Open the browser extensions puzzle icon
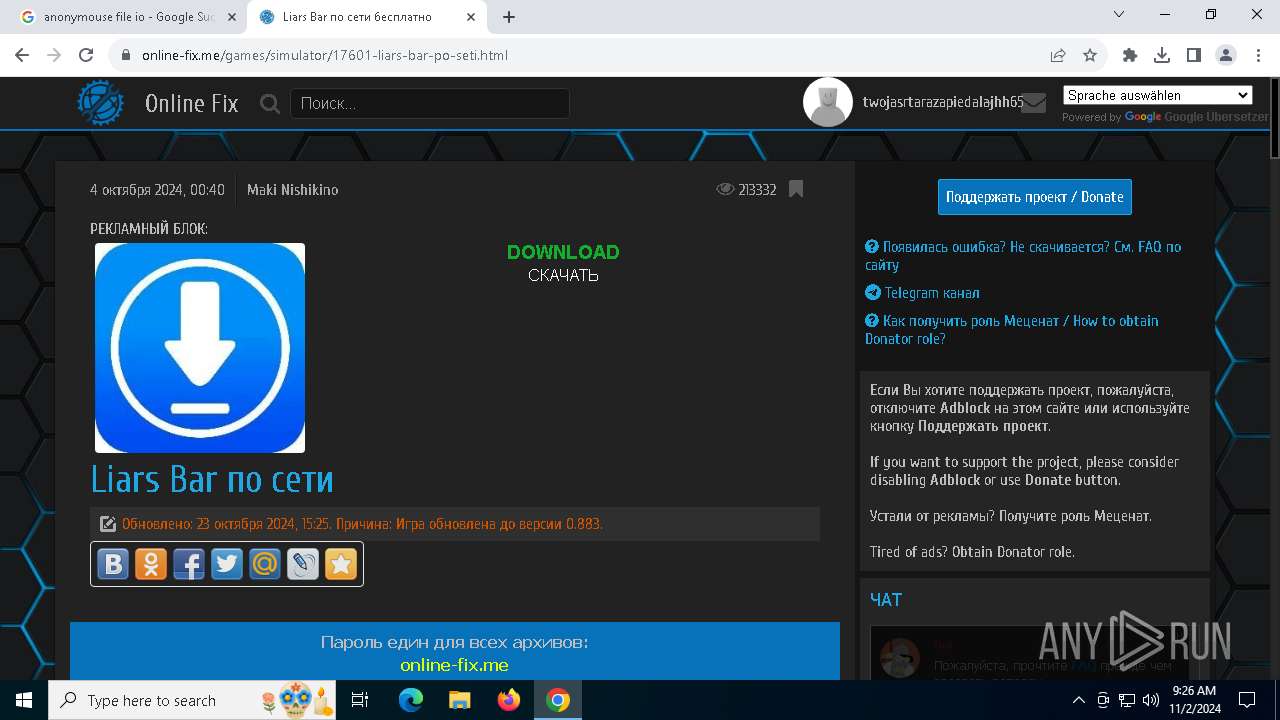The width and height of the screenshot is (1280, 720). pyautogui.click(x=1130, y=55)
